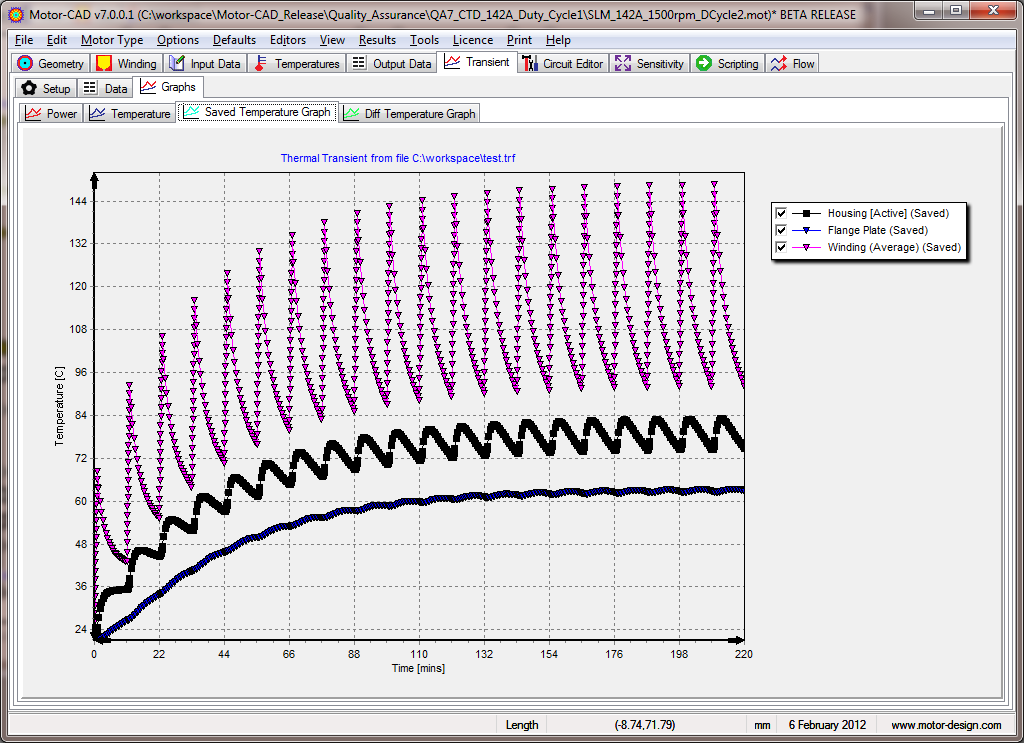Click the Power graph icon
1024x743 pixels.
point(33,113)
